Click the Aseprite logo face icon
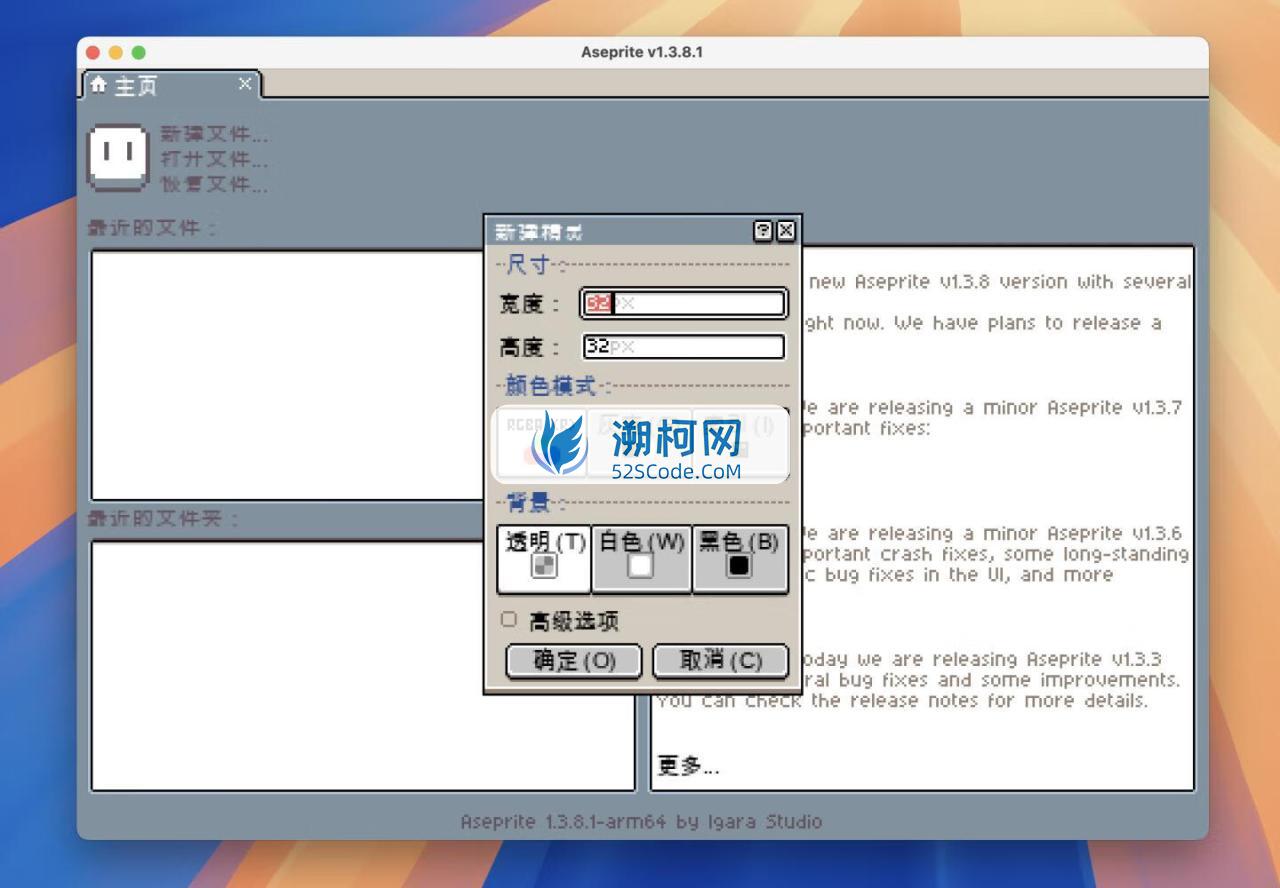 [x=118, y=157]
